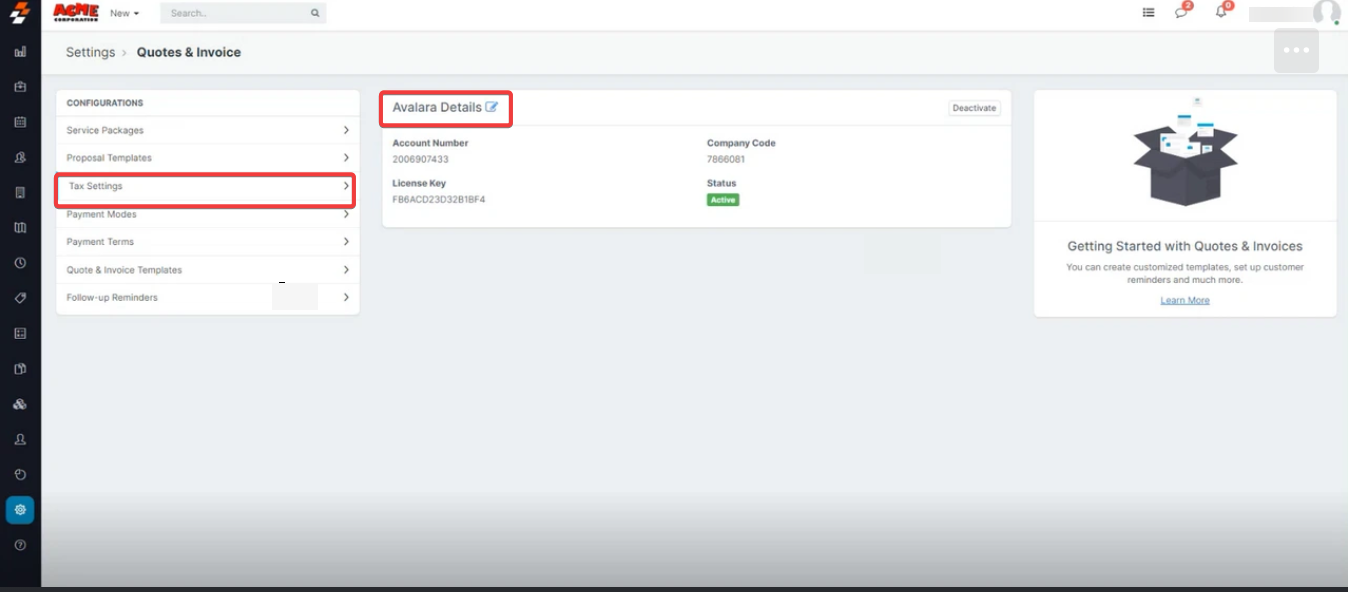Open the notifications bell icon
The height and width of the screenshot is (592, 1348).
[1223, 11]
